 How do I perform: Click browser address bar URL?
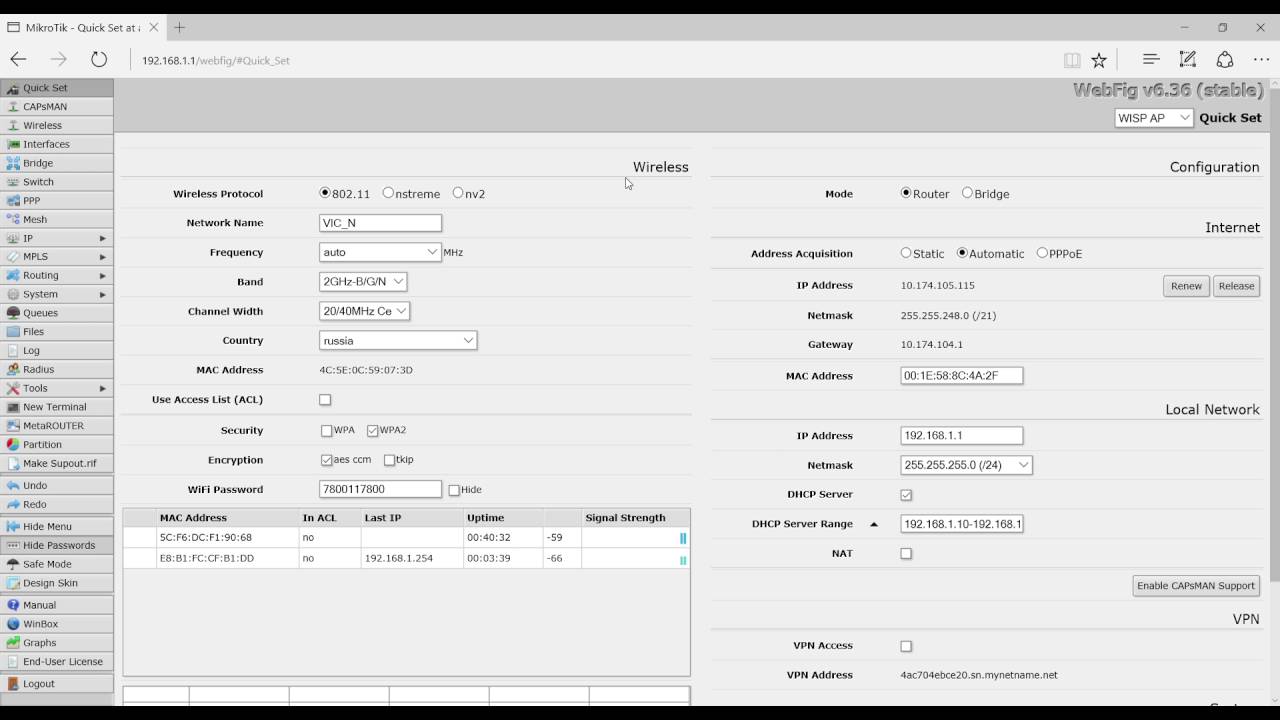pos(216,61)
